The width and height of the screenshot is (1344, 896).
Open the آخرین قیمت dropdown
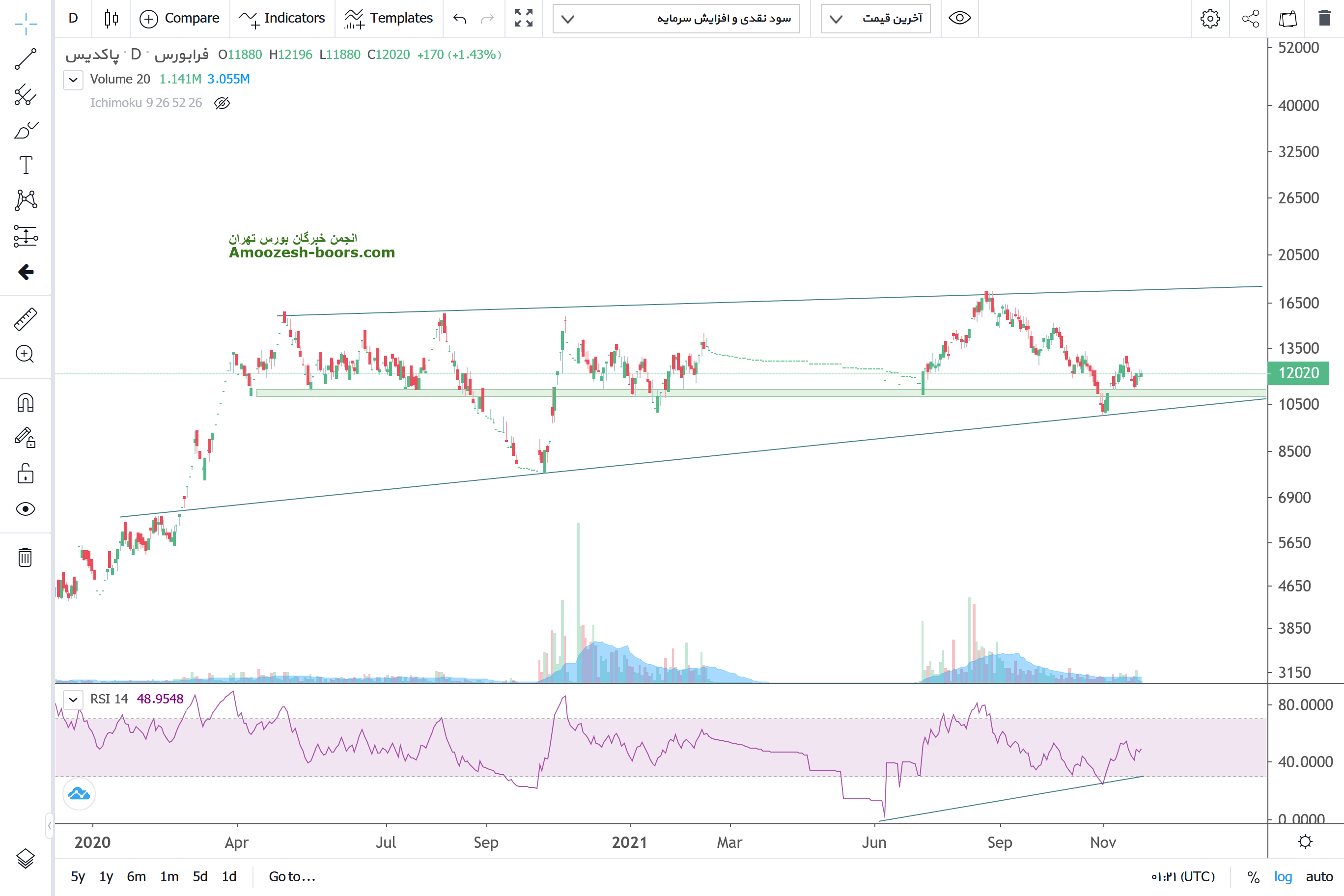coord(875,18)
